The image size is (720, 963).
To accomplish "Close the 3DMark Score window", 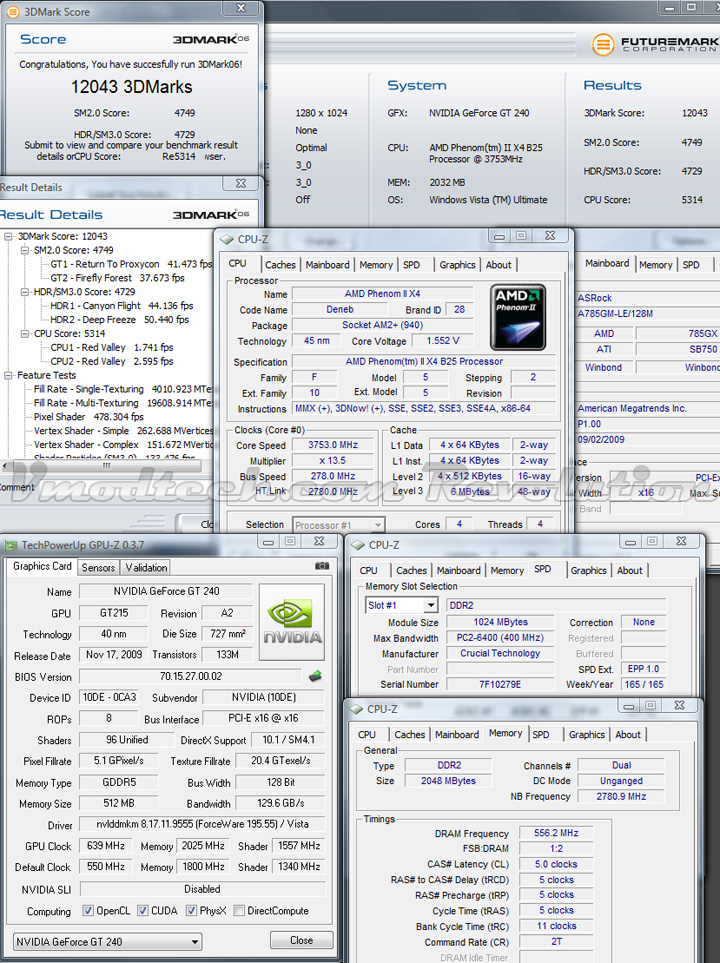I will tap(241, 8).
